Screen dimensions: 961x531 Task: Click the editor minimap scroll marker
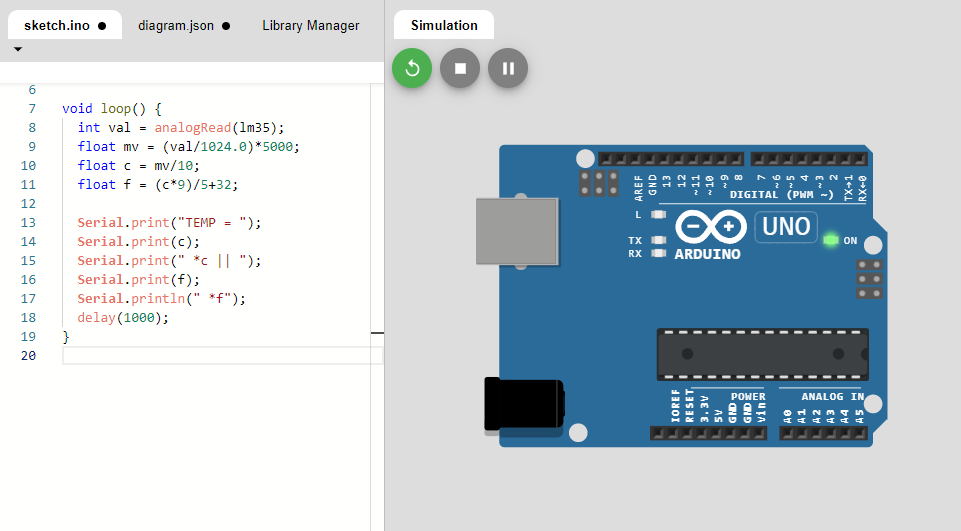378,333
